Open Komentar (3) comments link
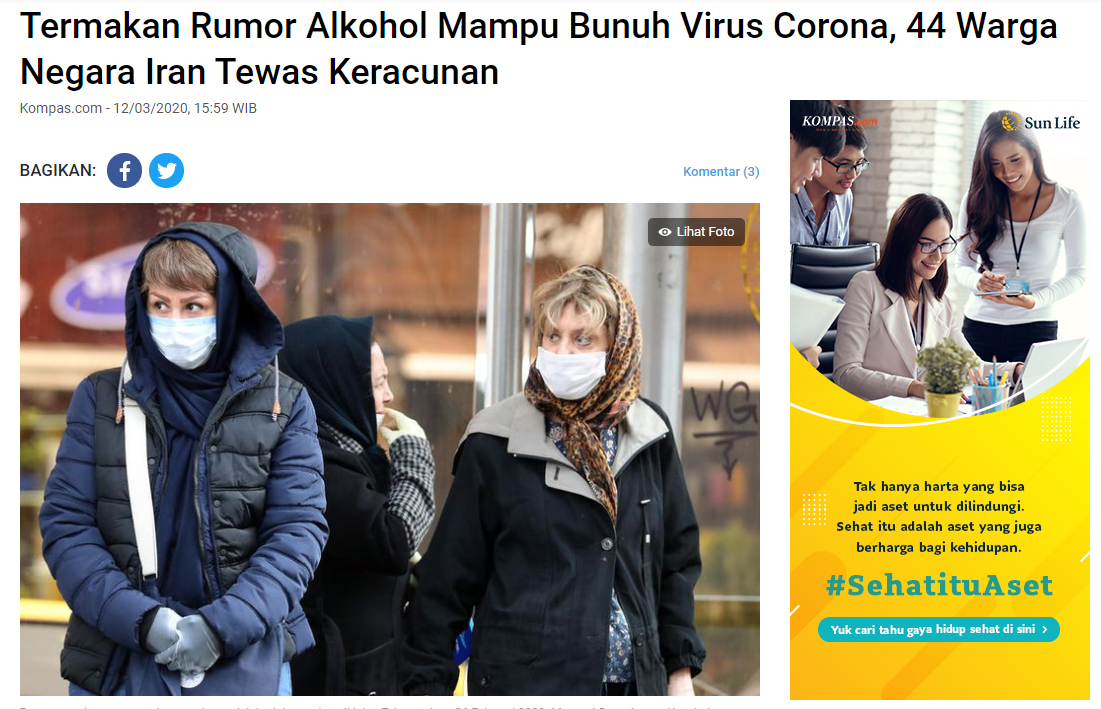Screen dimensions: 1101x709 click(721, 171)
